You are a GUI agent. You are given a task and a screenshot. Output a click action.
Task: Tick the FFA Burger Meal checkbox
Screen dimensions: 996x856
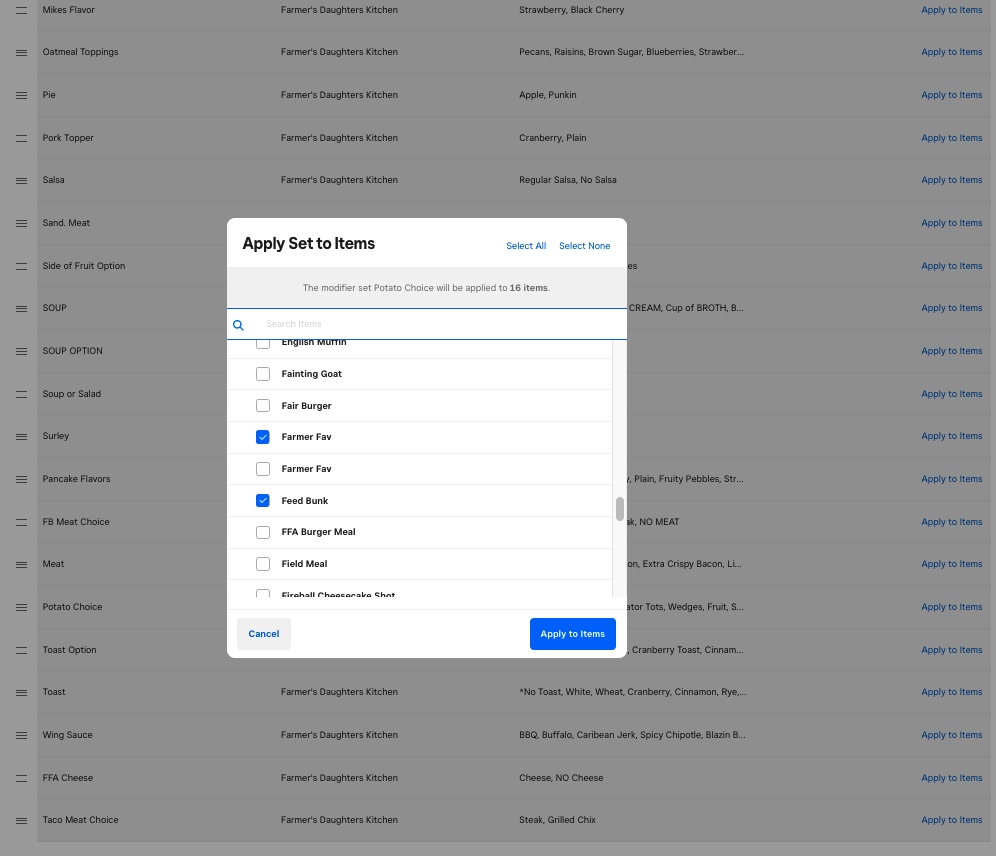click(263, 532)
